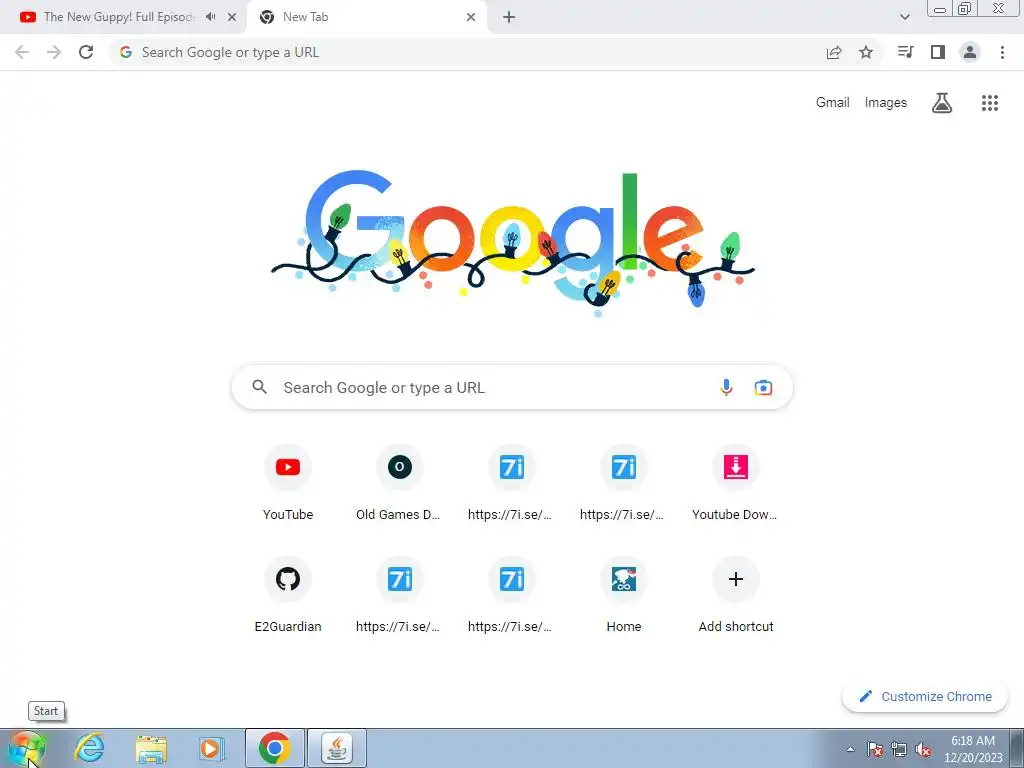Open the Old Games D... shortcut
Image resolution: width=1024 pixels, height=768 pixels.
(400, 483)
